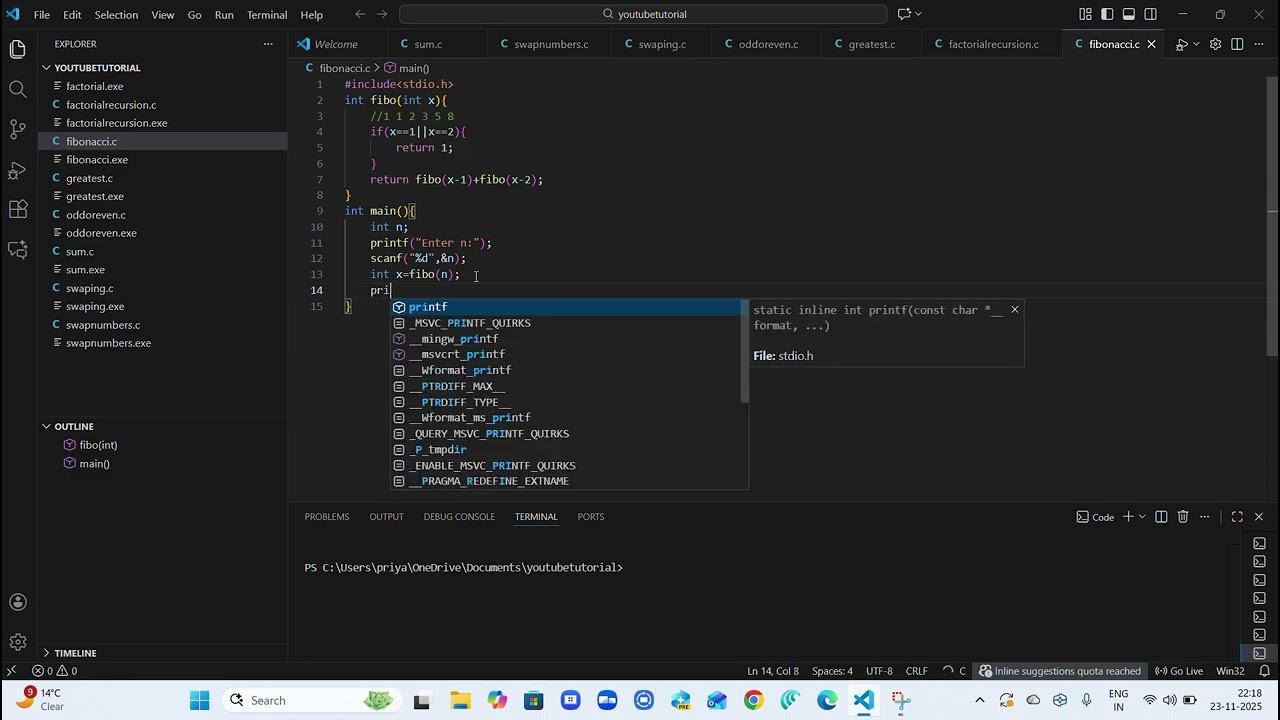Open the Help menu
This screenshot has height=720, width=1280.
tap(312, 15)
